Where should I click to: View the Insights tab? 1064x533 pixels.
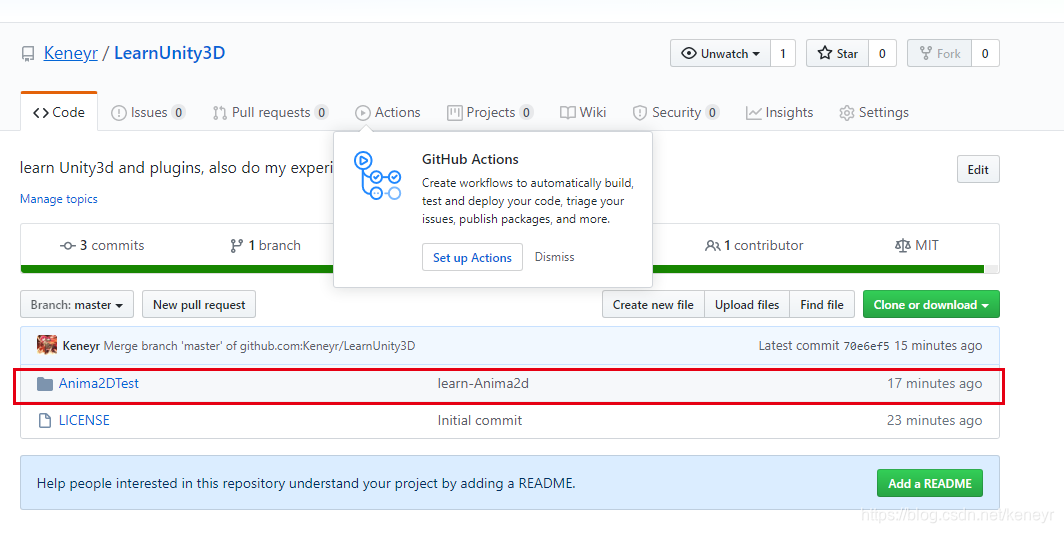pyautogui.click(x=779, y=113)
